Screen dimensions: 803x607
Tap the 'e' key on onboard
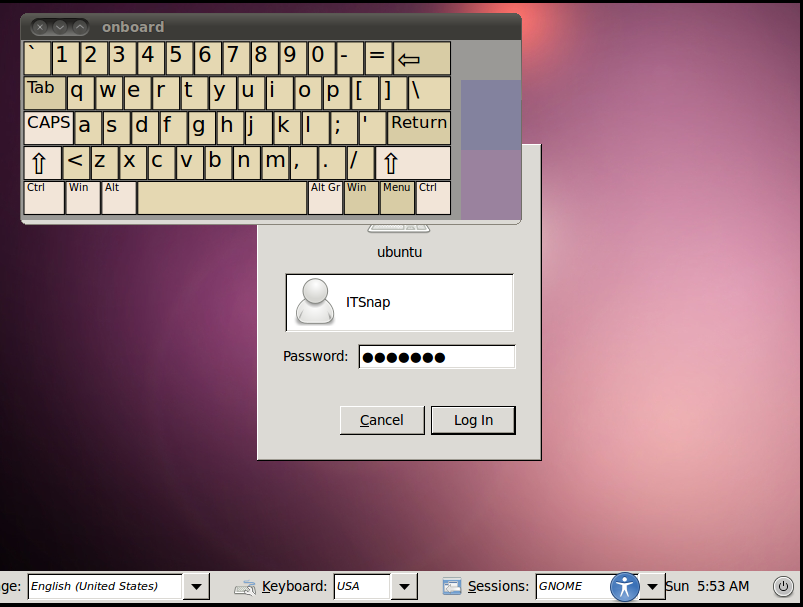[137, 93]
